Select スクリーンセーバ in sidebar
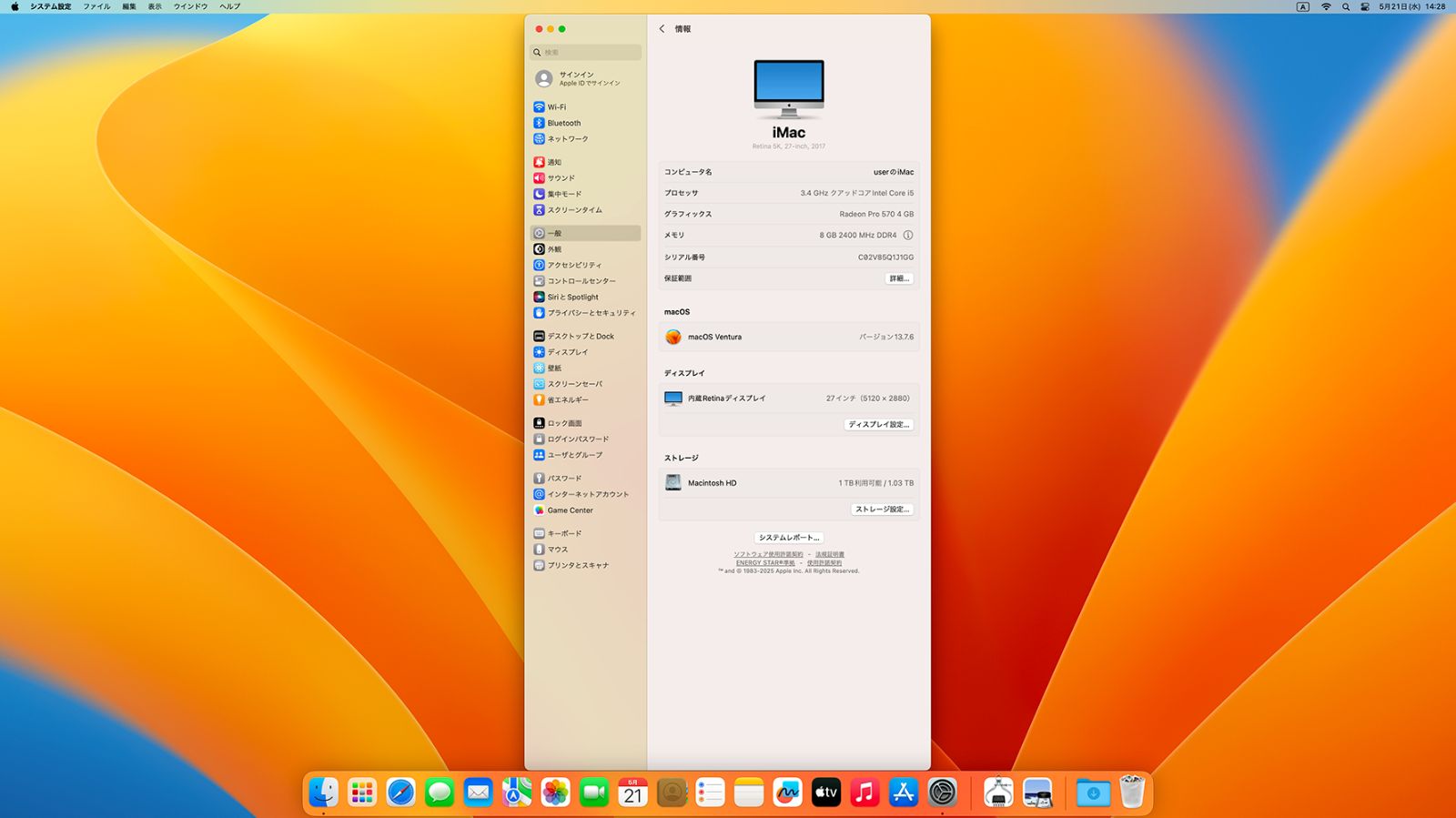This screenshot has width=1456, height=818. pos(586,384)
